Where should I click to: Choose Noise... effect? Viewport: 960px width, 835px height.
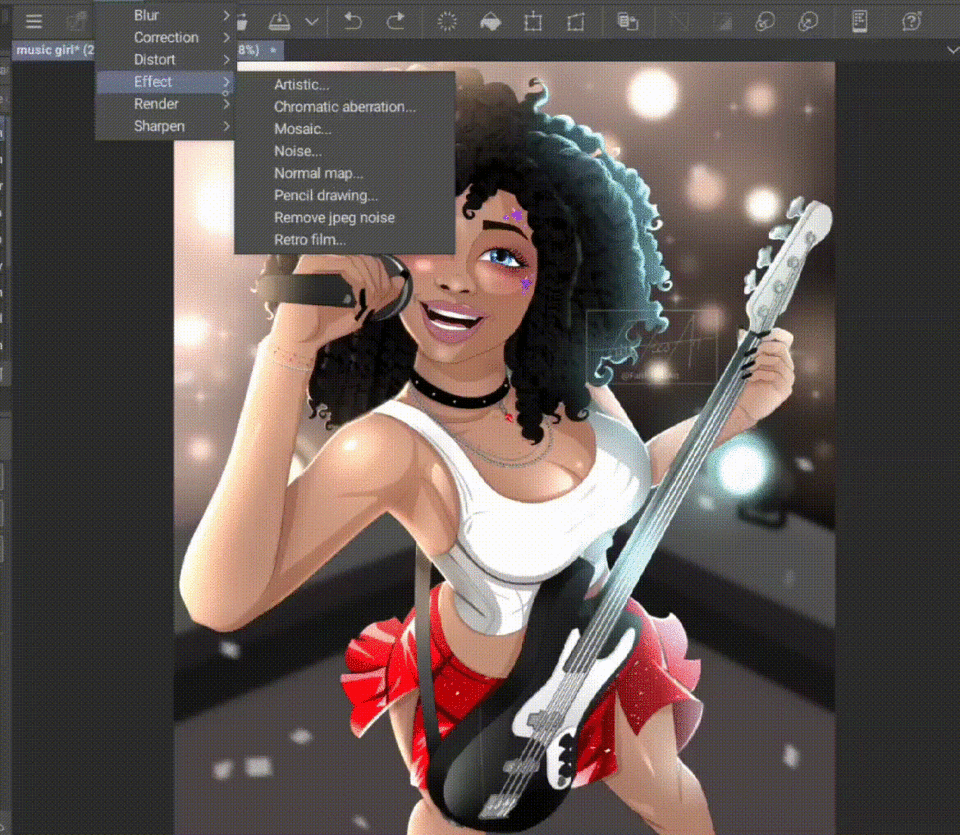[345, 151]
